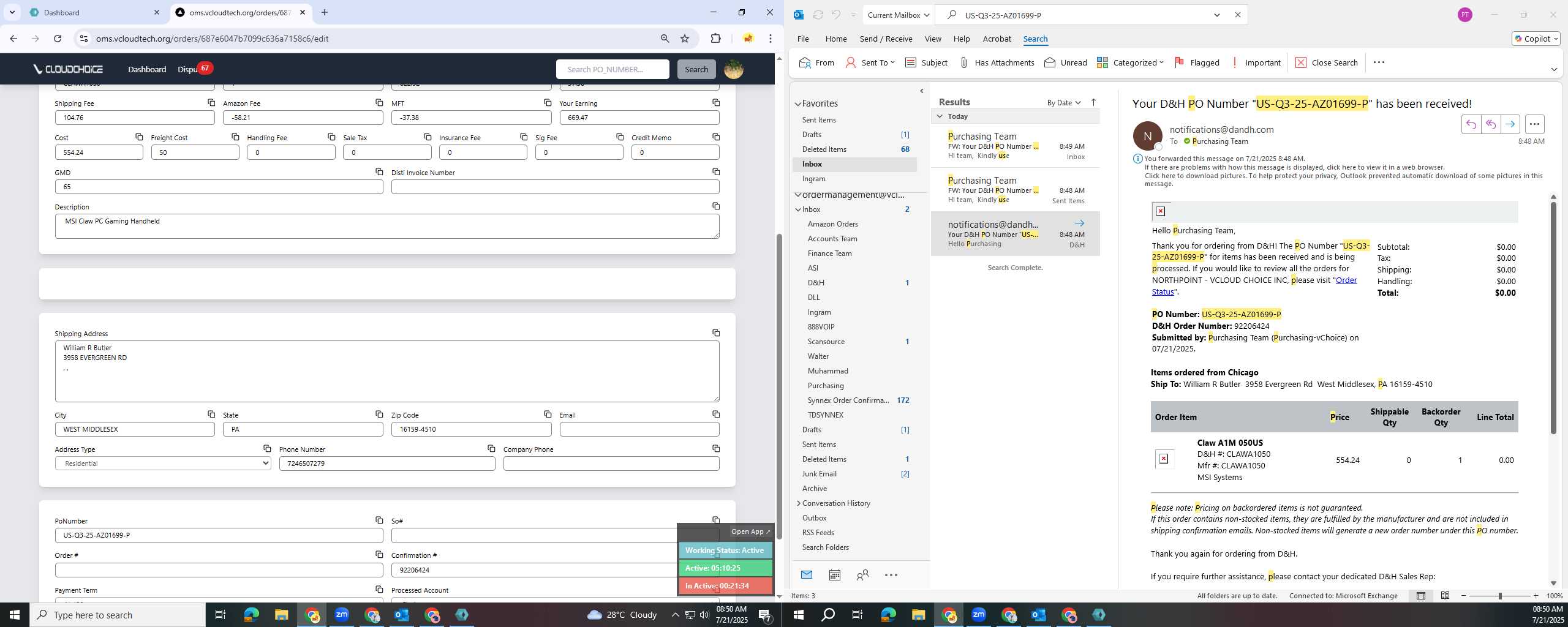Screen dimensions: 1568x627
Task: Click Dashboard link in CloudChoice nav
Action: point(147,69)
